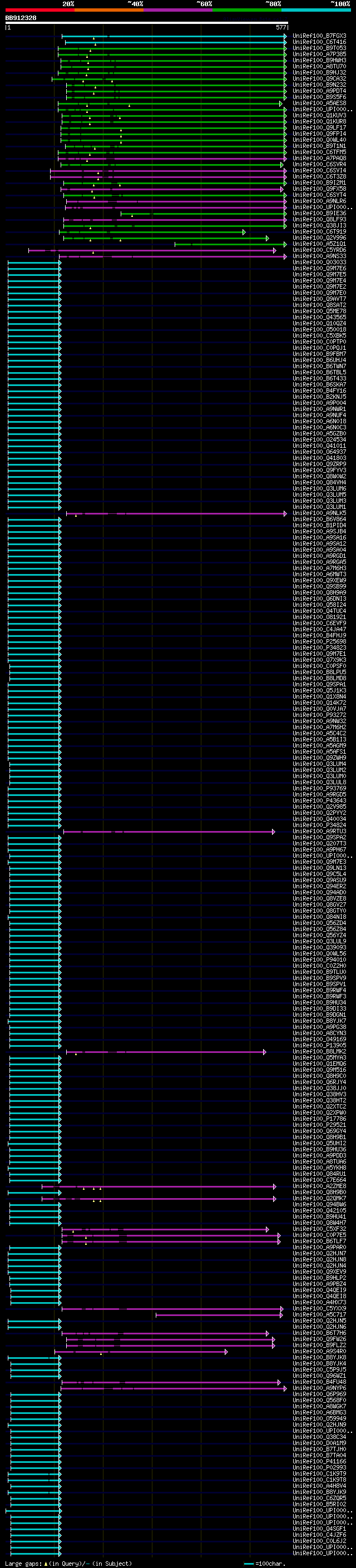356x1568 pixels.
Task: Select the query name BB912328
Action: [x=21, y=18]
